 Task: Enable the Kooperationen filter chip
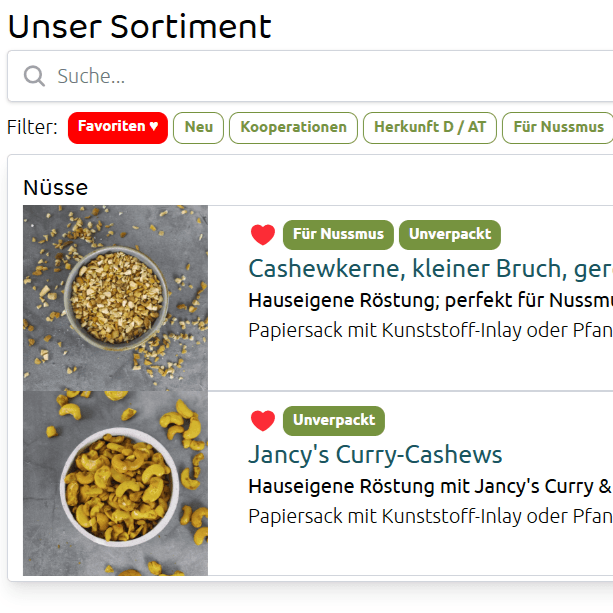tap(293, 127)
